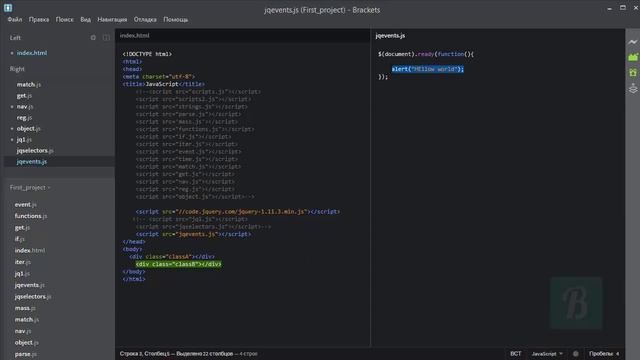Open get.js in project tree

(22, 227)
